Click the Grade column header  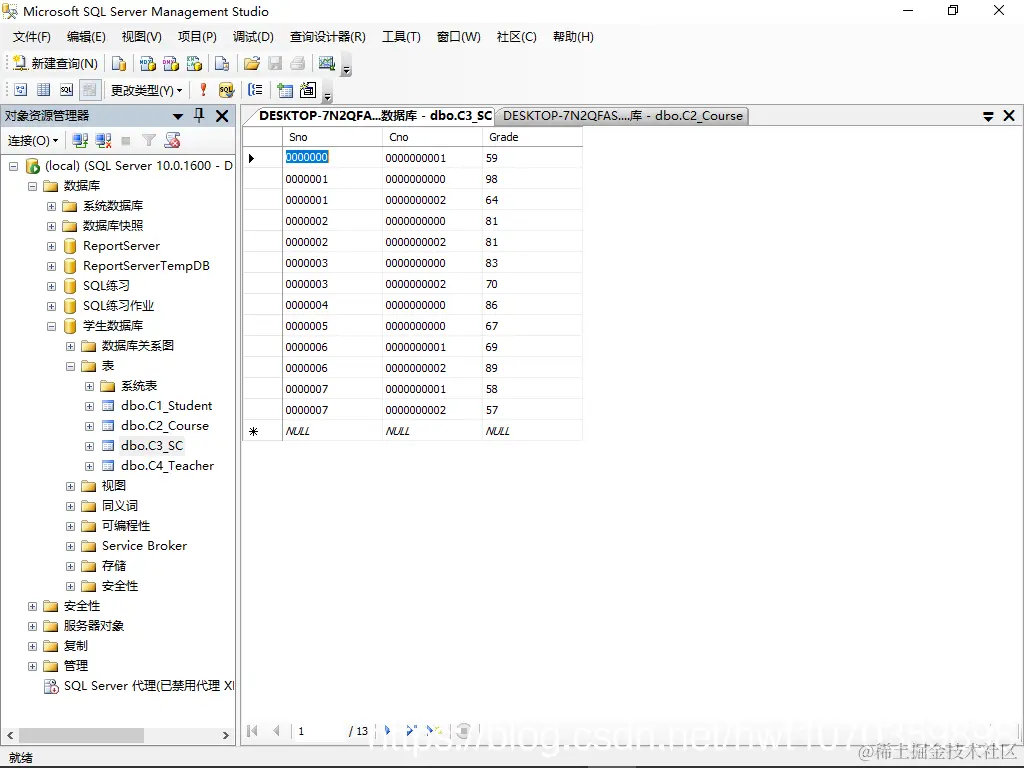tap(532, 137)
